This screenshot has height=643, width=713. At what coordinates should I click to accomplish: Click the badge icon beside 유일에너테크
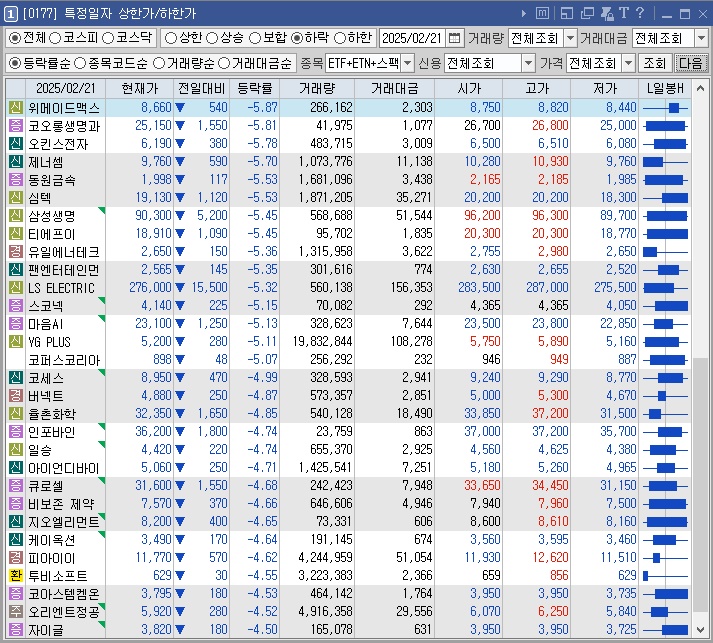coord(15,252)
